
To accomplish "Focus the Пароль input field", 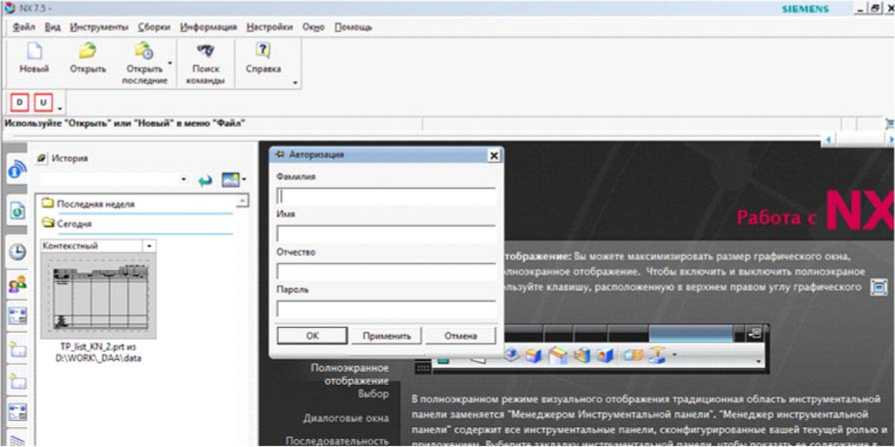I will coord(386,309).
